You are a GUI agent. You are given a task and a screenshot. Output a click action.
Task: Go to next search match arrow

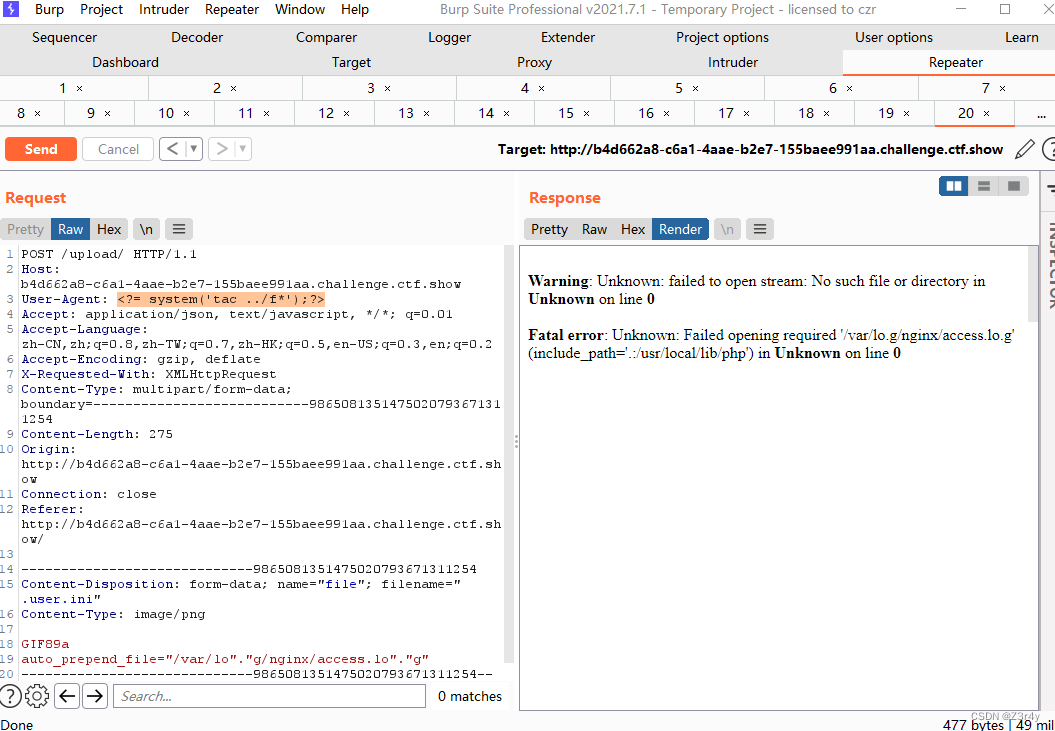96,696
